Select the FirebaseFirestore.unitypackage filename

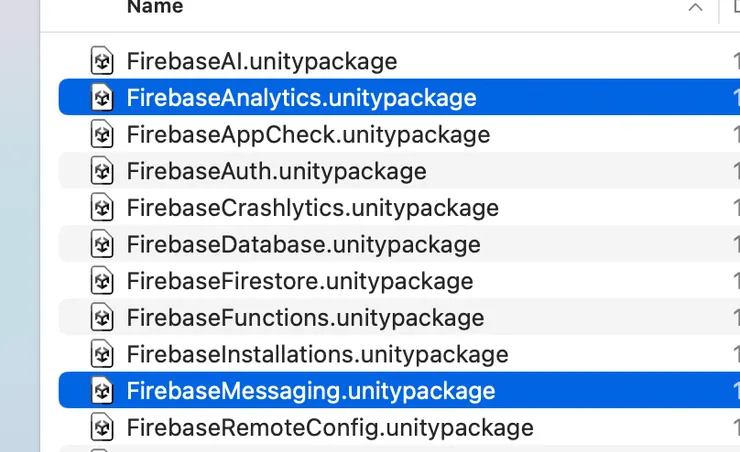click(x=299, y=281)
